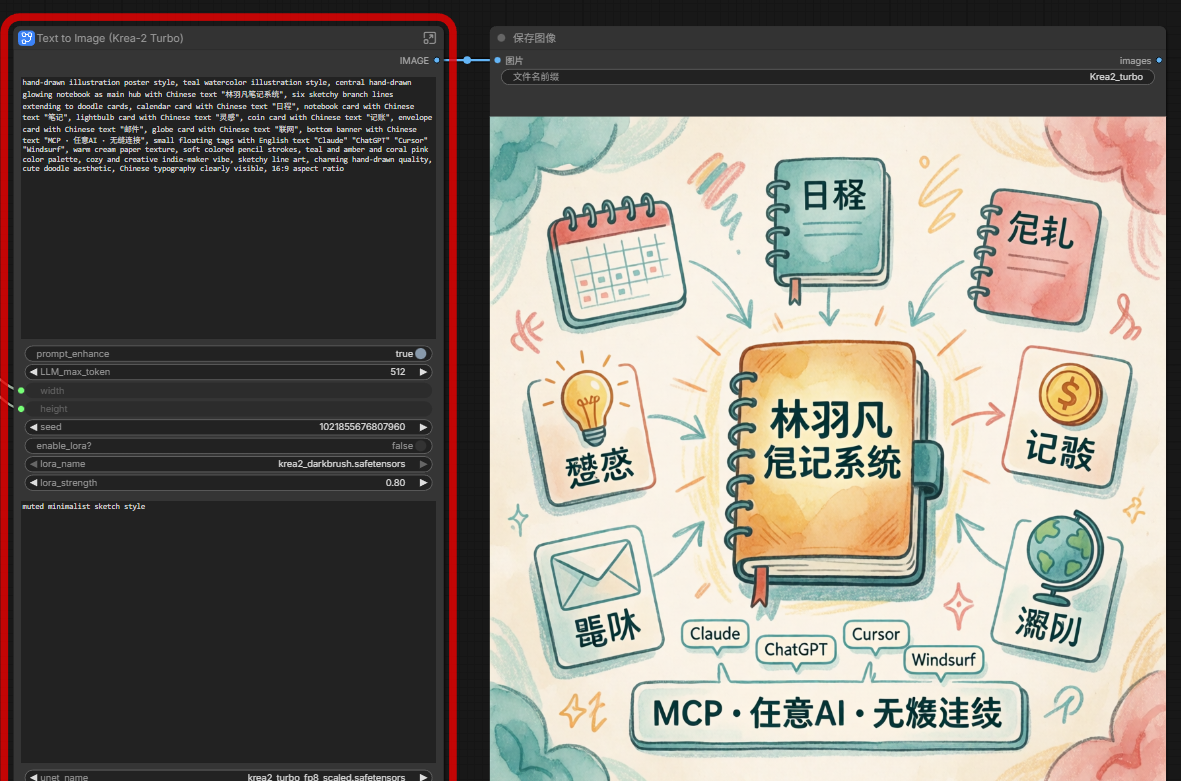Collapse the 保存图像 node using its gray dot

pos(502,38)
